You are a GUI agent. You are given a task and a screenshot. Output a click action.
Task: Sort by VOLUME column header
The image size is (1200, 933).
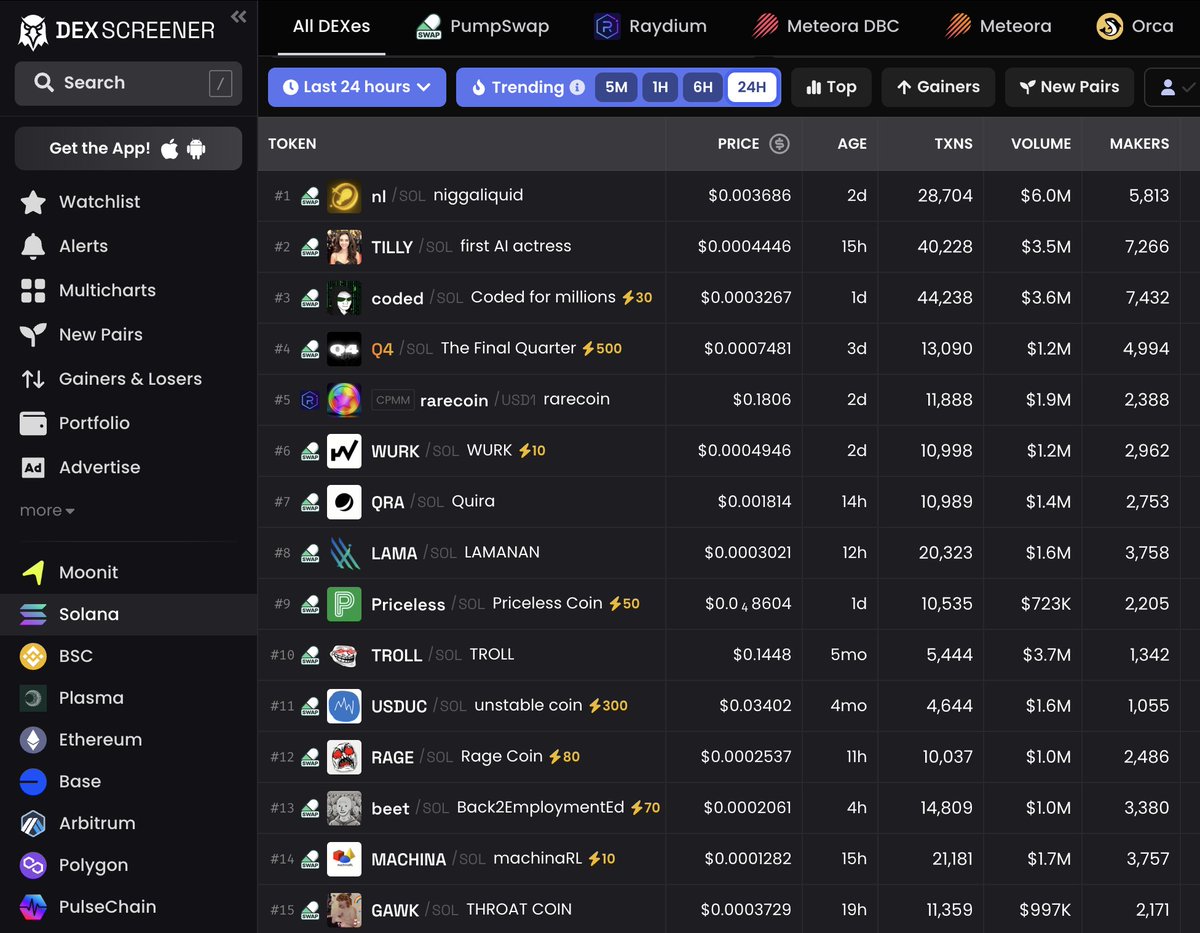pyautogui.click(x=1041, y=144)
